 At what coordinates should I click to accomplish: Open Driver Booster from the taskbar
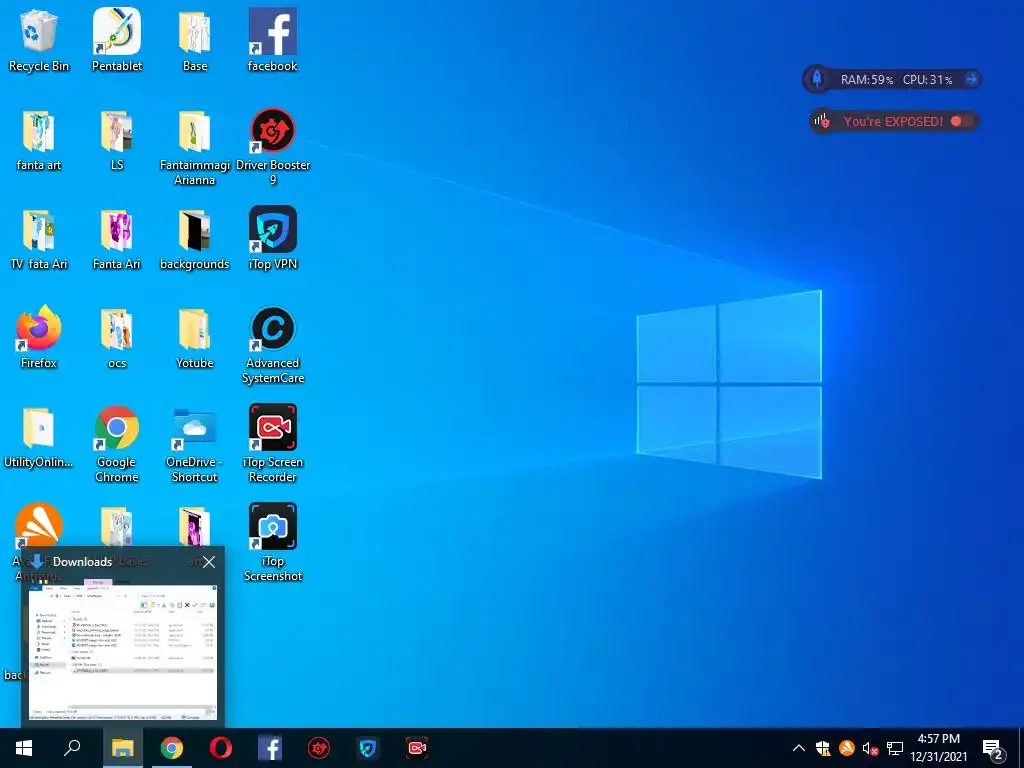(x=319, y=748)
